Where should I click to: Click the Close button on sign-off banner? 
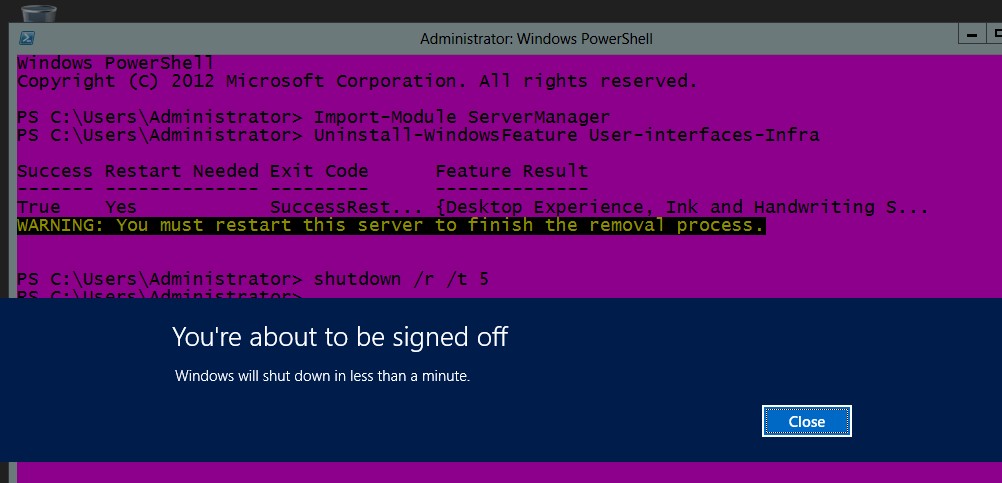[x=806, y=421]
